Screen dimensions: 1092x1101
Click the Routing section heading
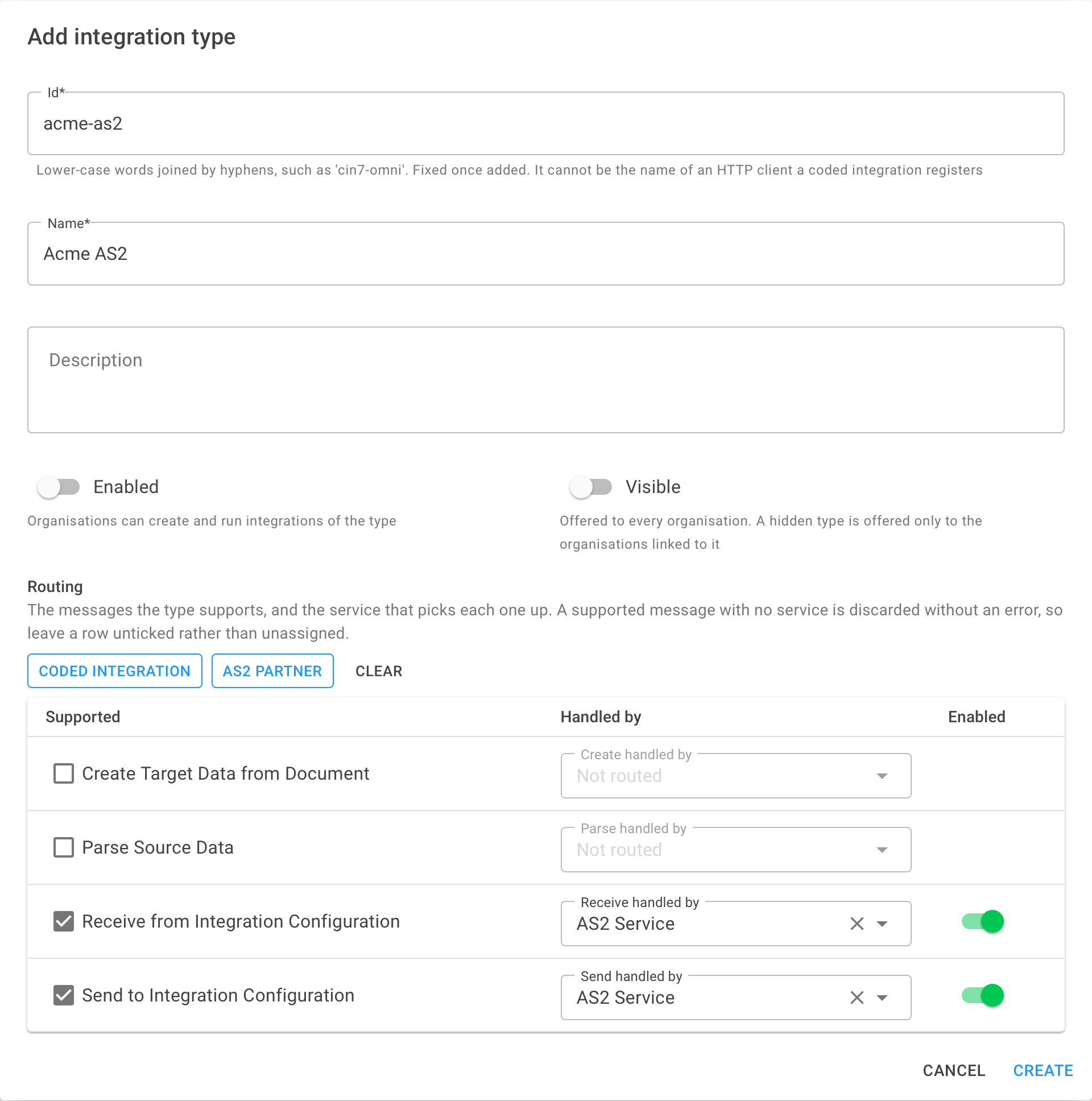(55, 587)
